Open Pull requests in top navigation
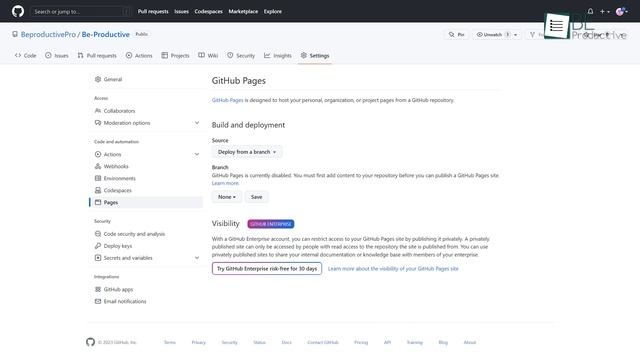The height and width of the screenshot is (360, 640). tap(153, 11)
